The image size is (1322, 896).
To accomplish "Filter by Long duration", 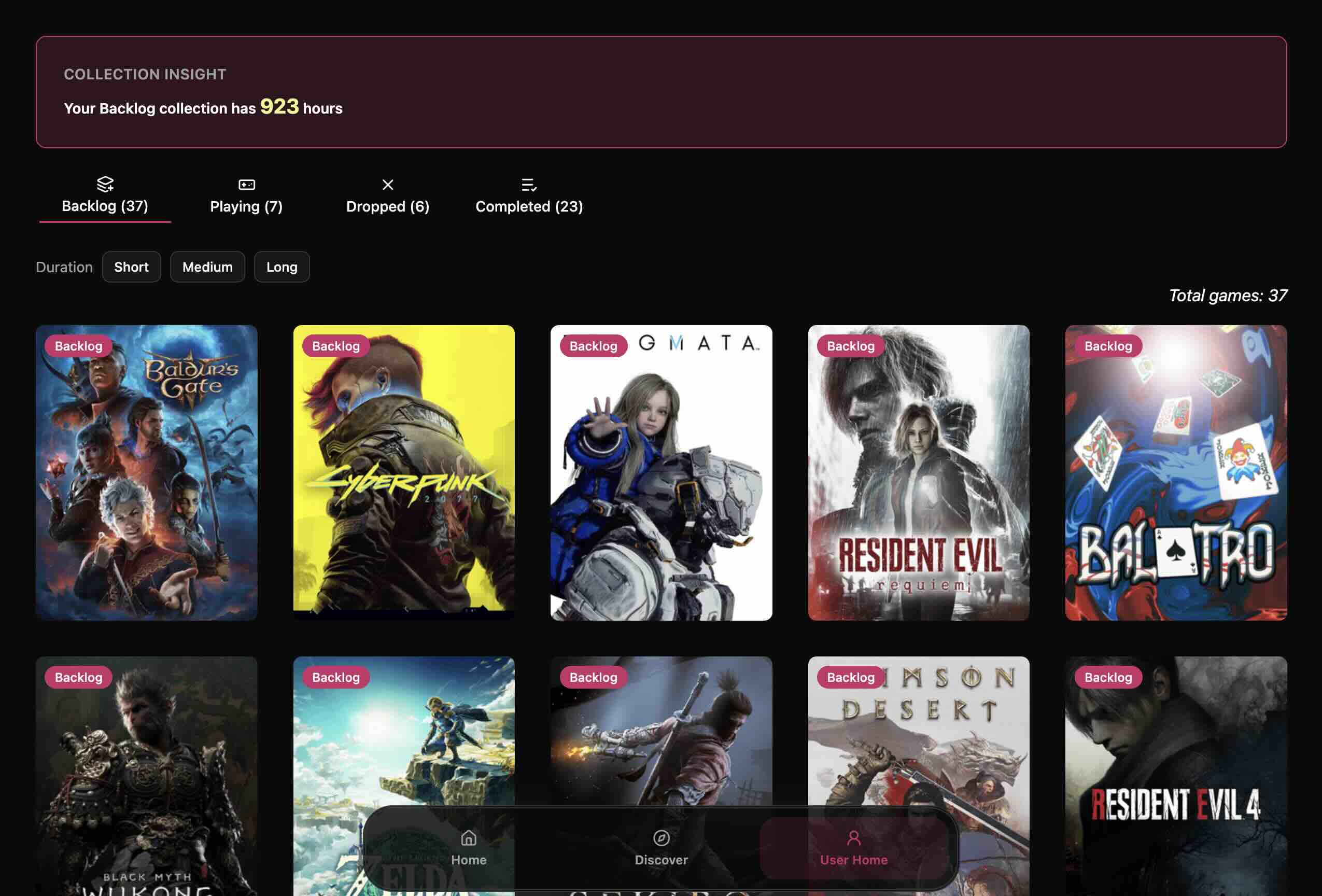I will click(282, 267).
